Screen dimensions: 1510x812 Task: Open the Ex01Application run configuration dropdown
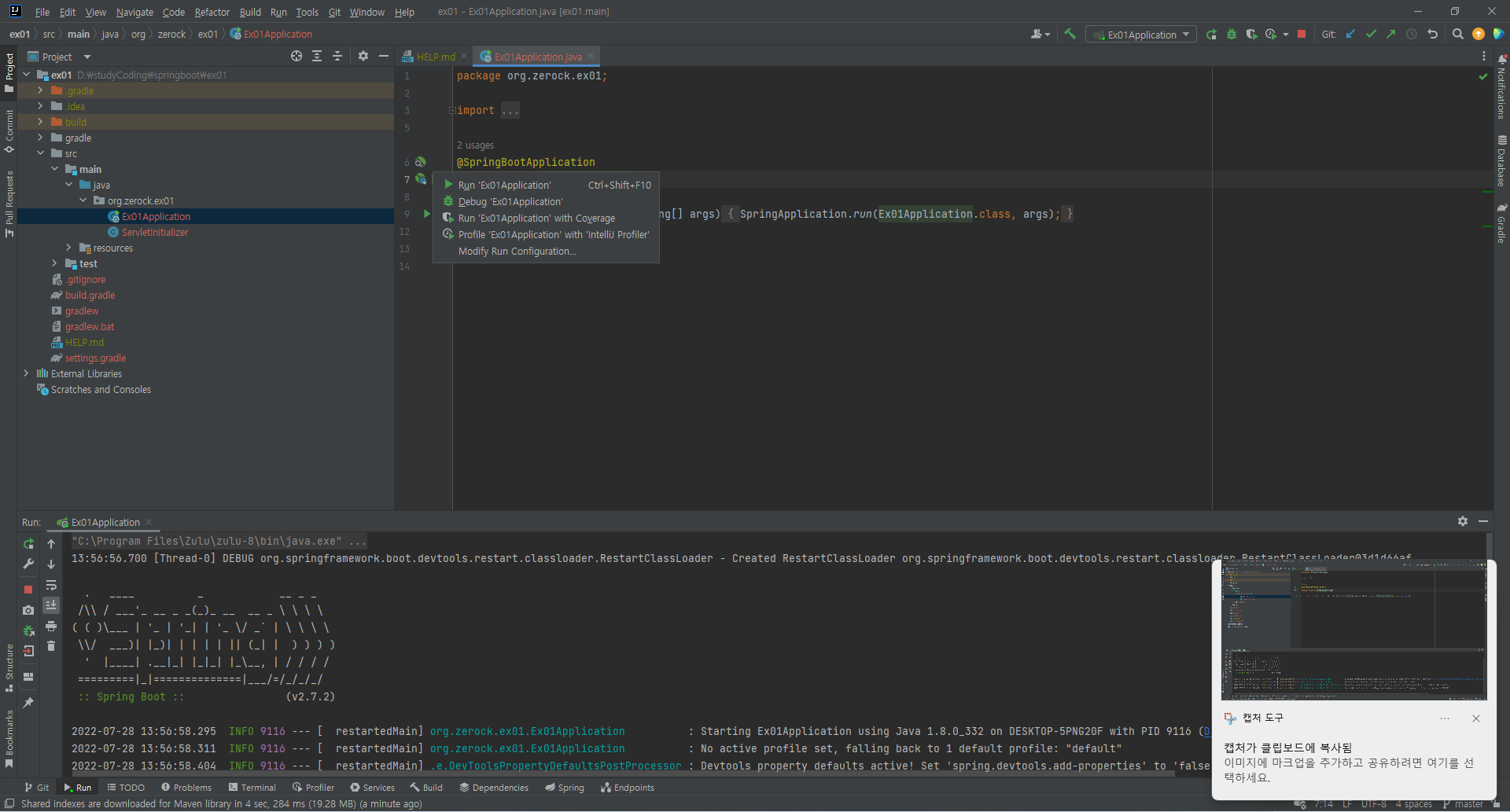click(x=1141, y=35)
